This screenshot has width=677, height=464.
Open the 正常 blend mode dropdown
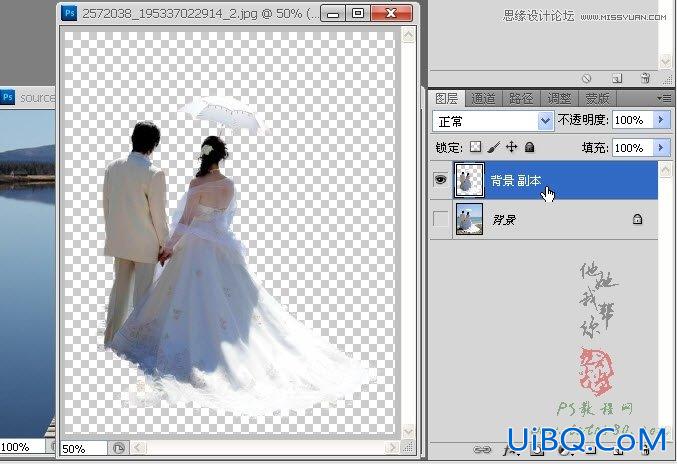tap(545, 120)
